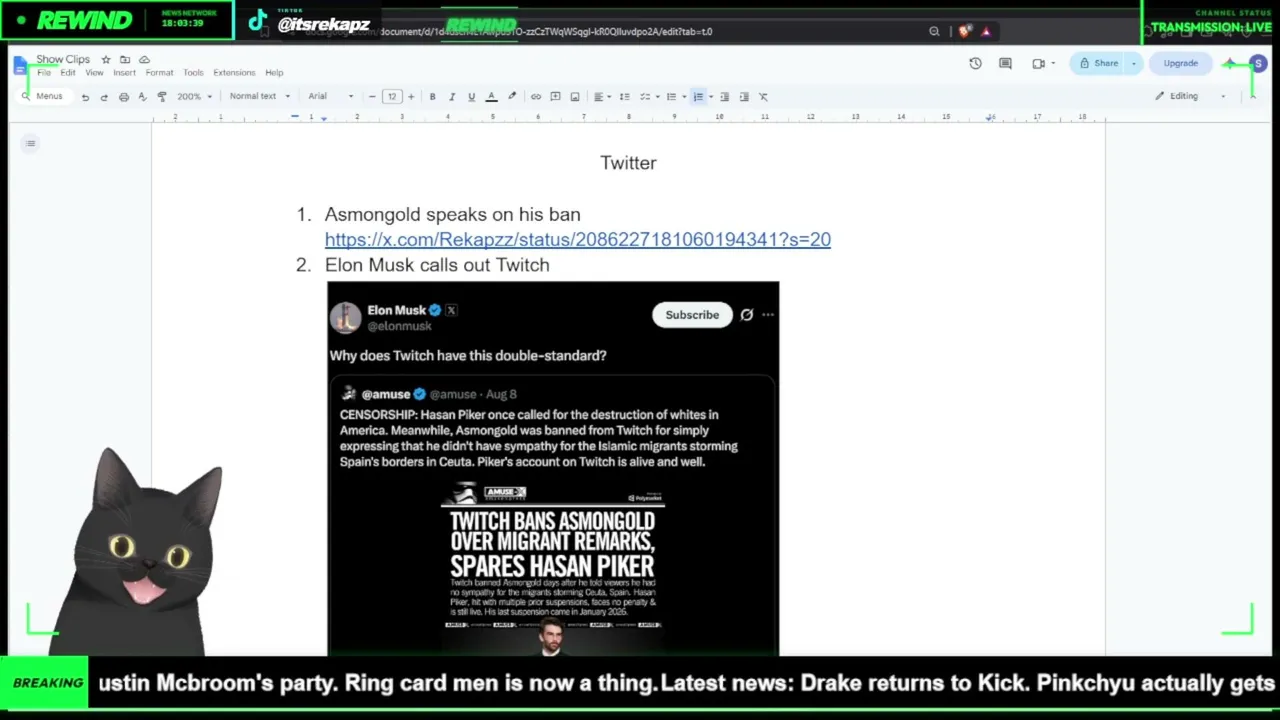Click Elon Musk's profile picture
1280x720 pixels.
pos(346,317)
